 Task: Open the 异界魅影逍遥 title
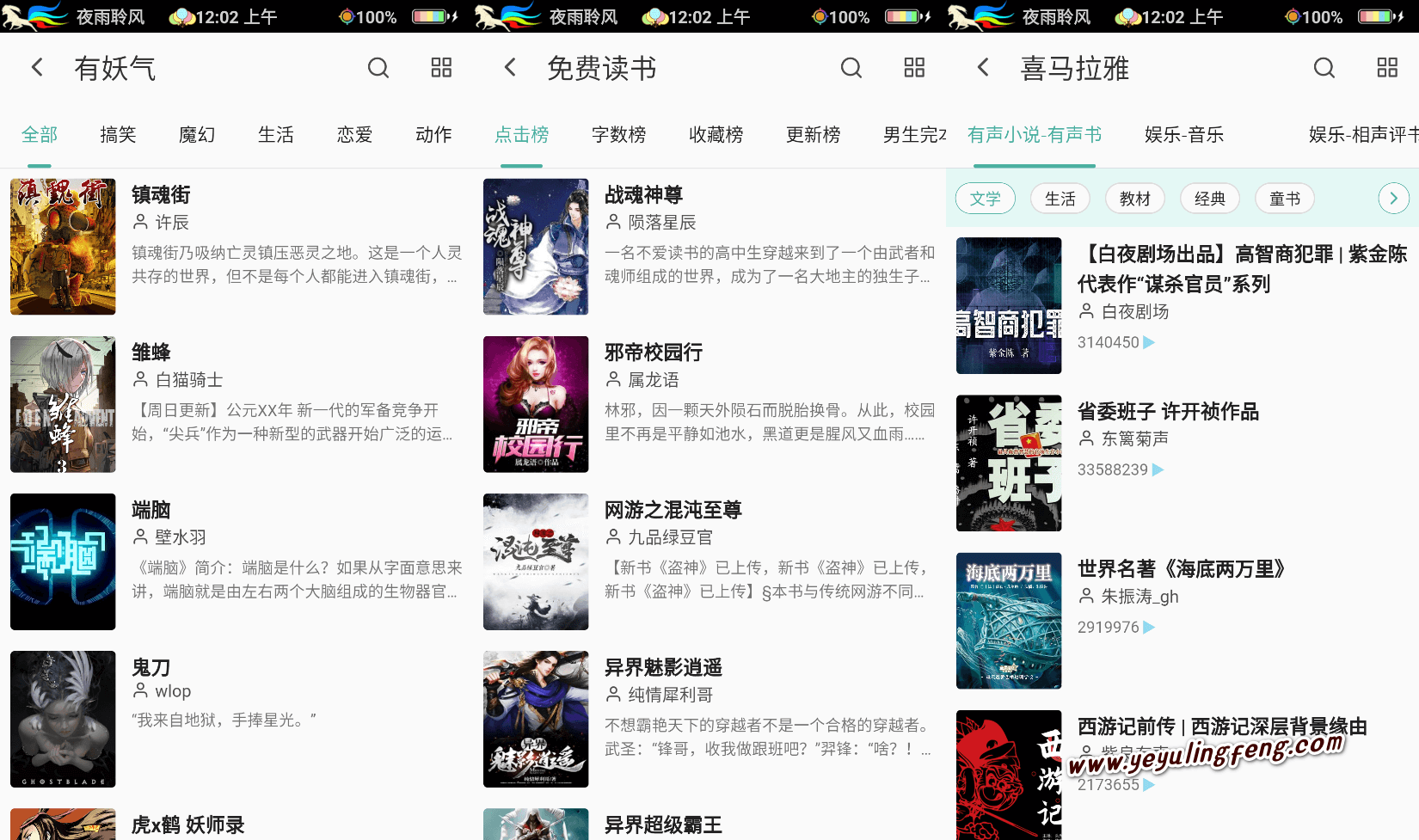[664, 667]
